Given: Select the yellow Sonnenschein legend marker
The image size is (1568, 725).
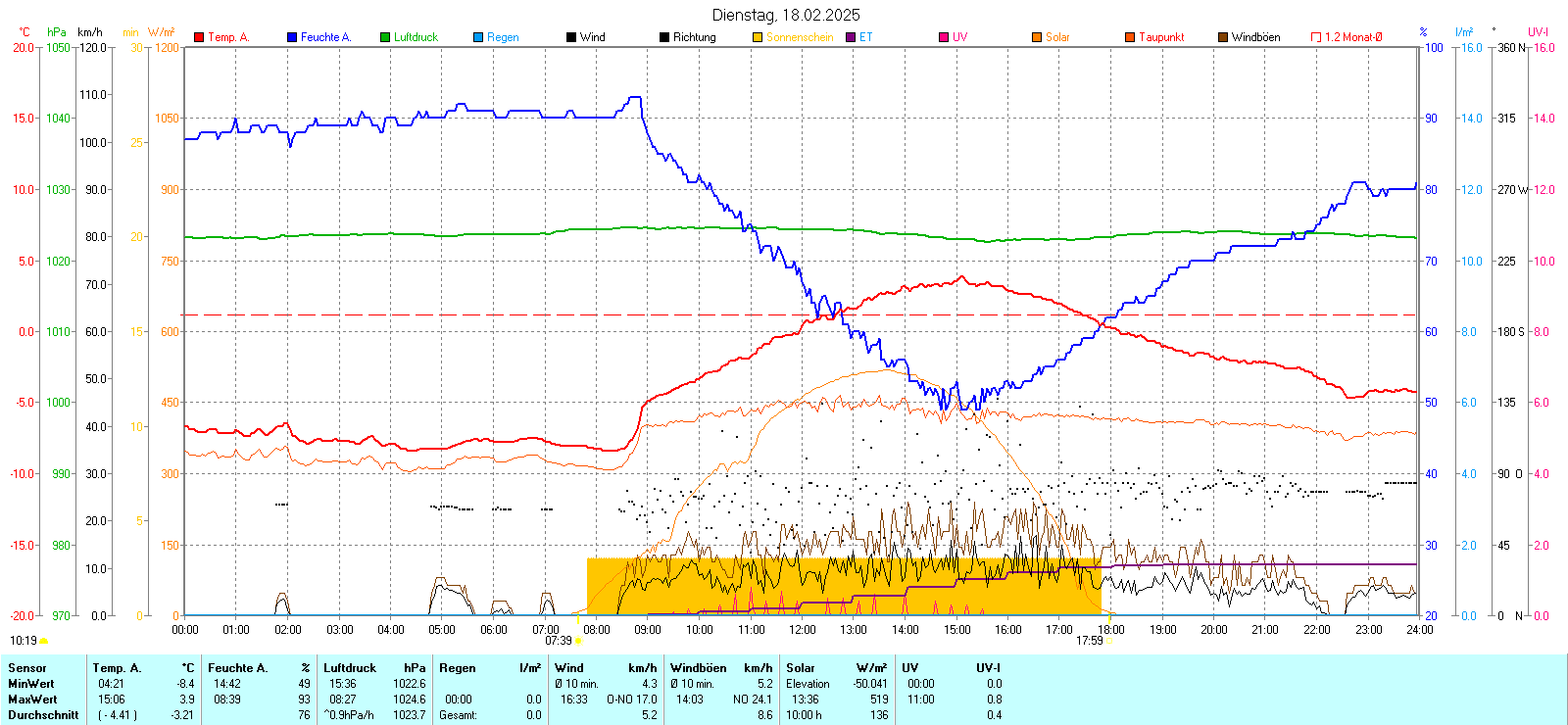Looking at the screenshot, I should (x=758, y=37).
